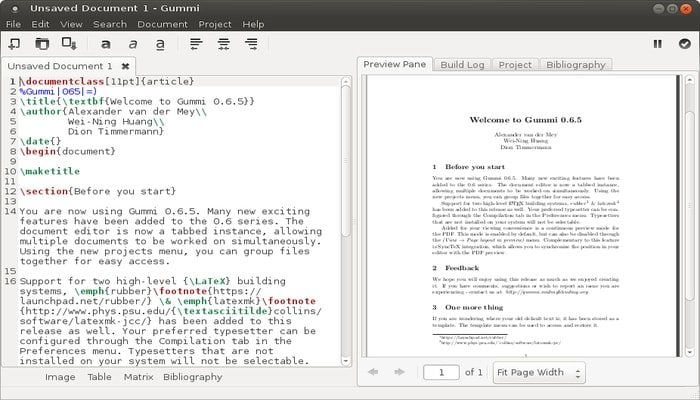Screen dimensions: 700x400
Task: Click the editor scrollbar down arrow
Action: (x=346, y=361)
